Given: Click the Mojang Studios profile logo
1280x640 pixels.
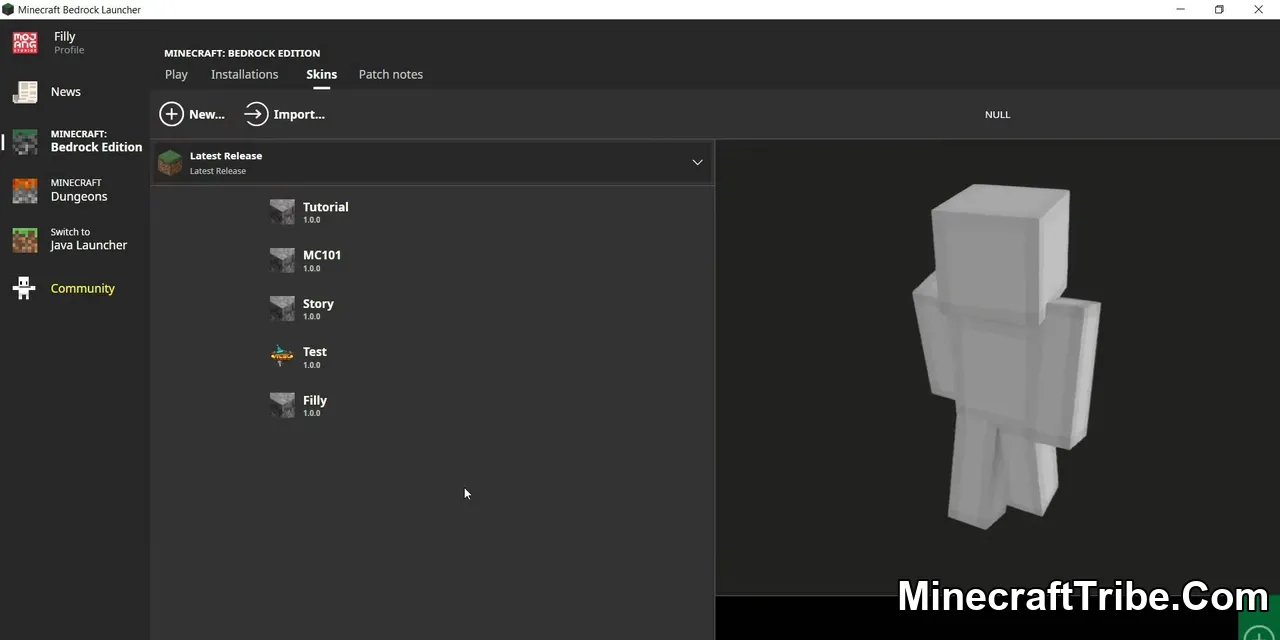Looking at the screenshot, I should [25, 43].
